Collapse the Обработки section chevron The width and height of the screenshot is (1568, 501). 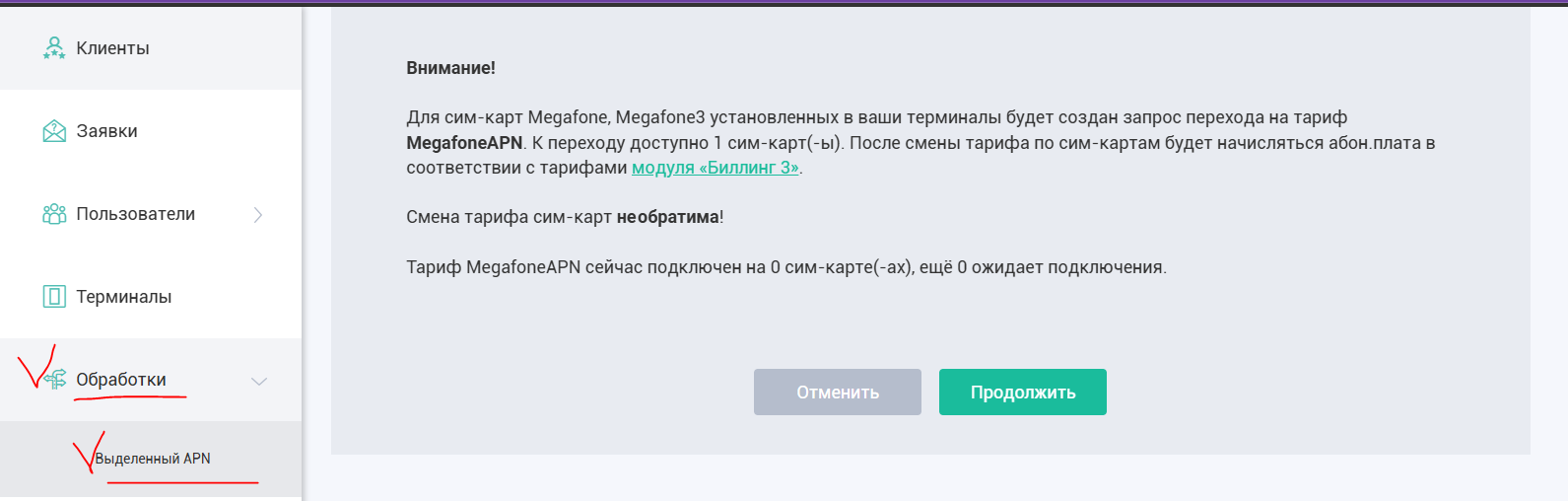pos(259,381)
